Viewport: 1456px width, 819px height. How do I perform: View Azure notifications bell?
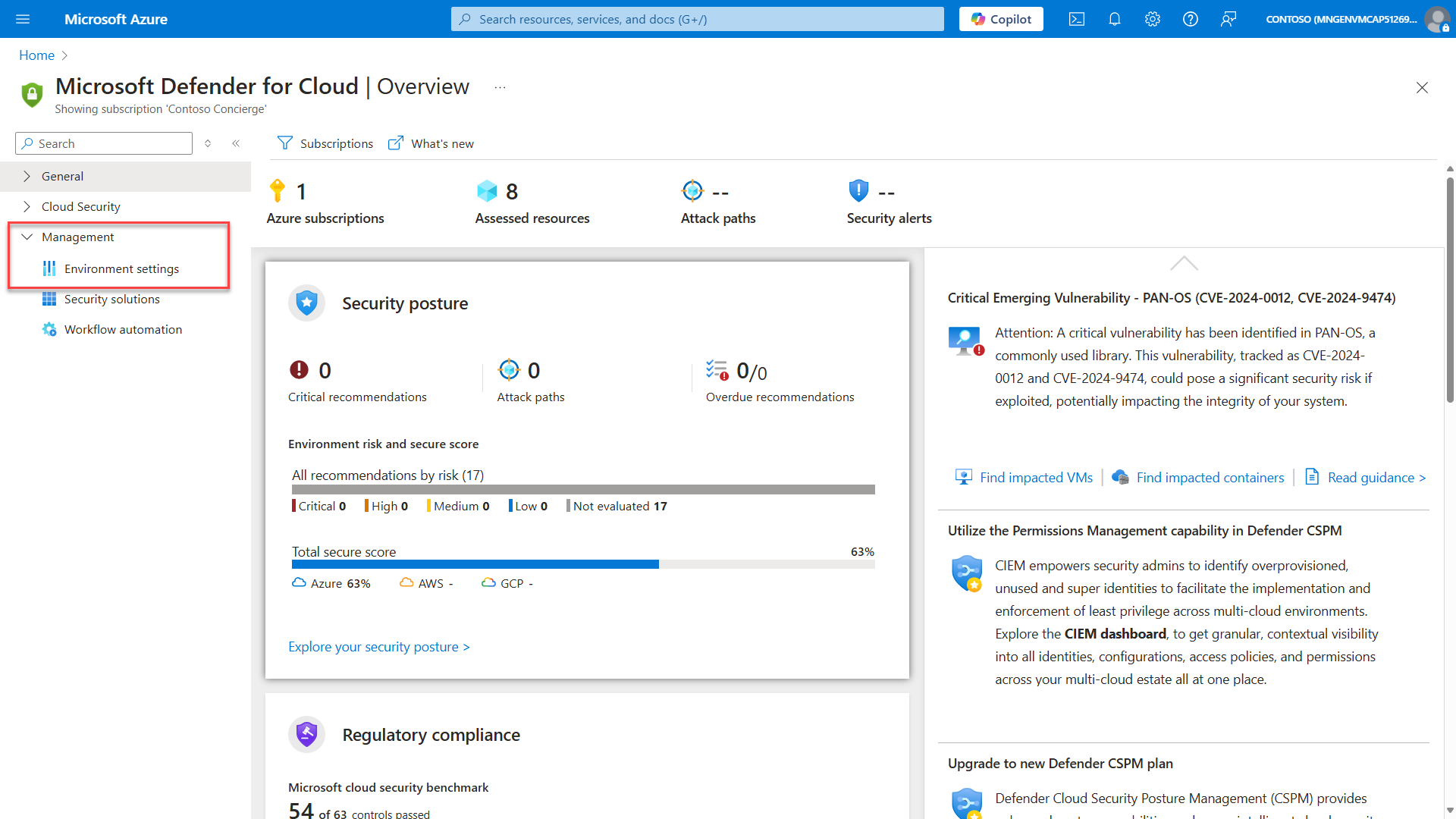(1114, 19)
